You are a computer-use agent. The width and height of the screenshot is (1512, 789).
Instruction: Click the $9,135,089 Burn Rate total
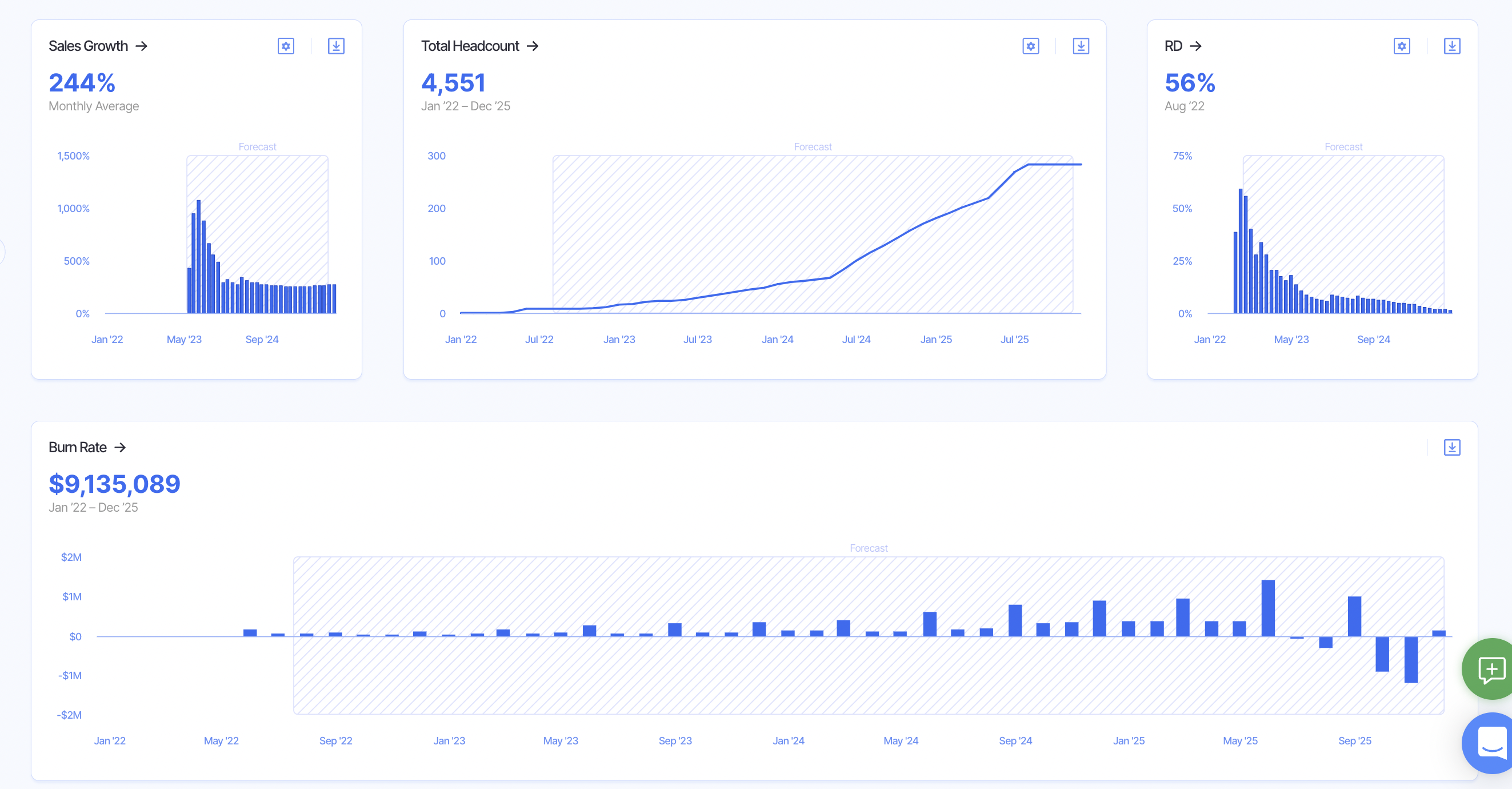[x=114, y=484]
